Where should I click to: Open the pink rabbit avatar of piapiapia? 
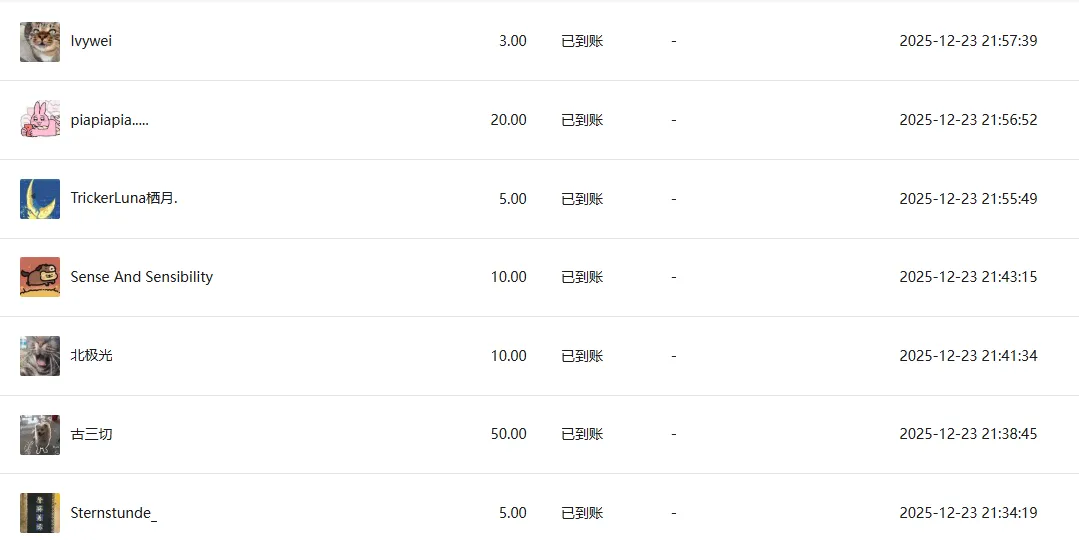coord(40,120)
